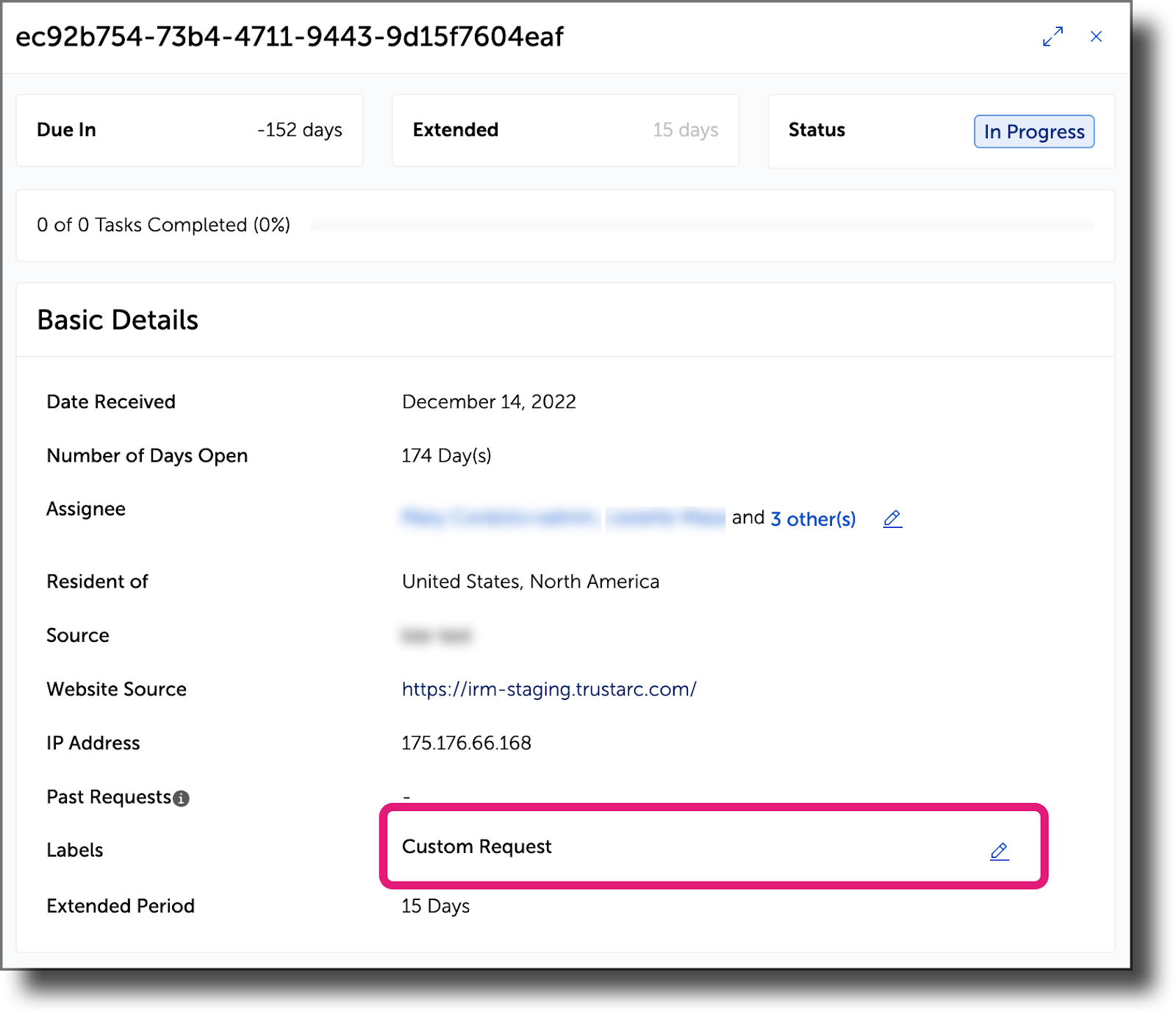Image resolution: width=1176 pixels, height=1014 pixels.
Task: Click the Basic Details section heading
Action: click(x=118, y=320)
